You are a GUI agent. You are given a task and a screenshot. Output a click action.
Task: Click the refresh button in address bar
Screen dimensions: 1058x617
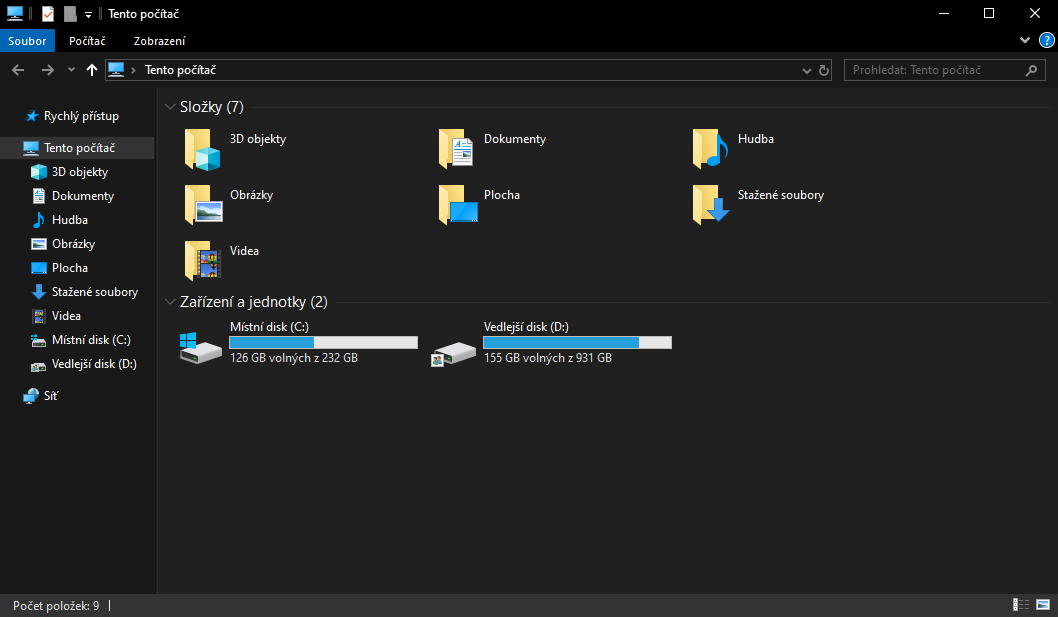point(824,70)
